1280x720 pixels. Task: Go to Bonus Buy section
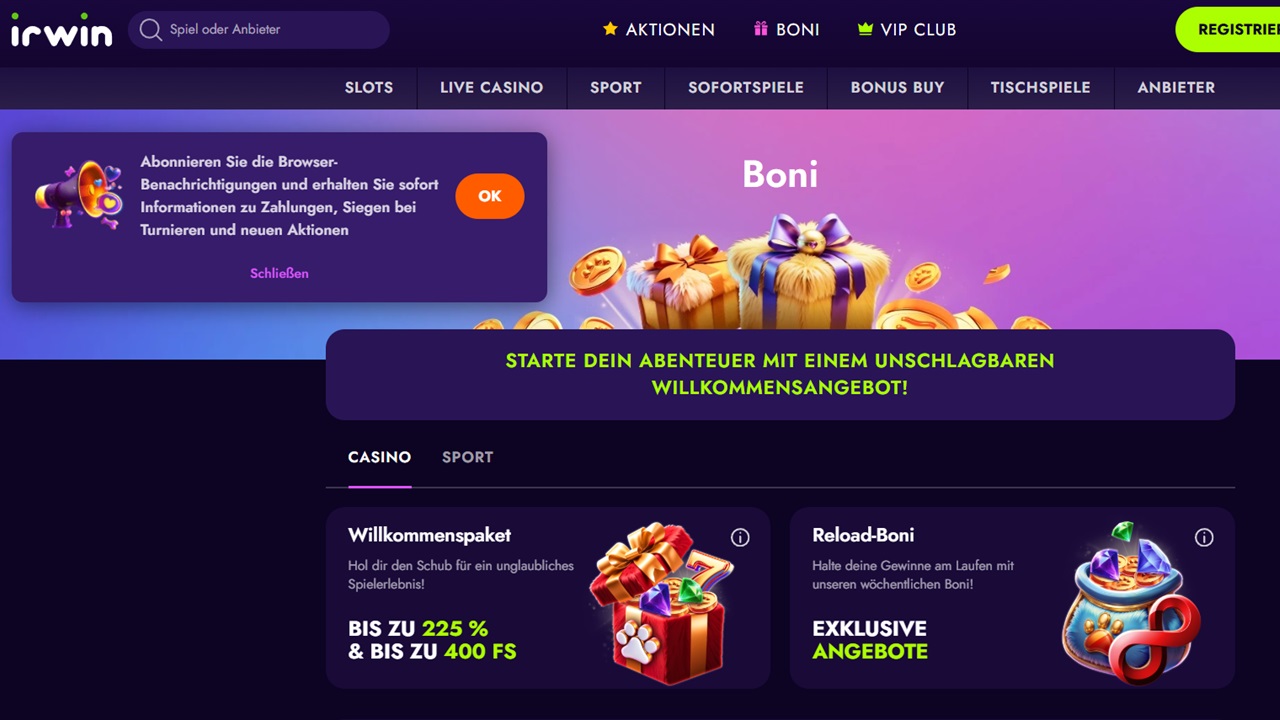(x=897, y=88)
